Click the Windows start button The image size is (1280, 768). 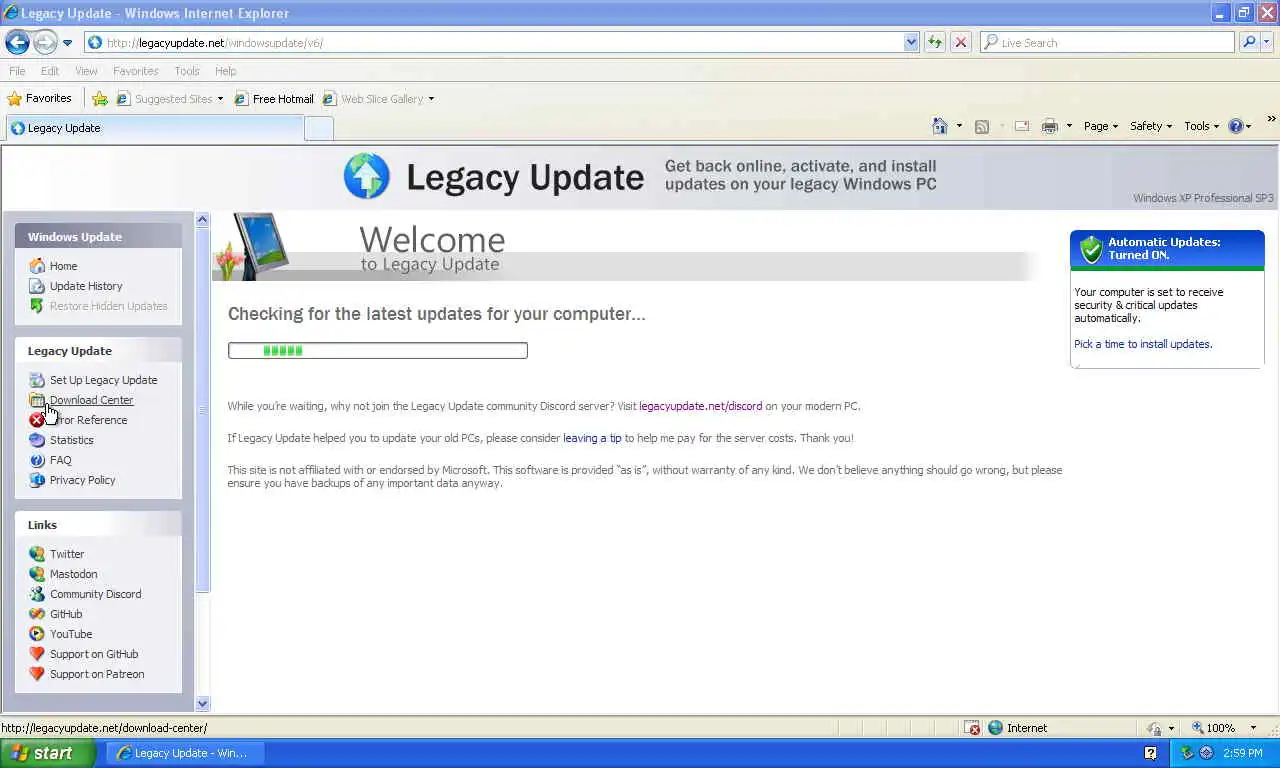[47, 753]
